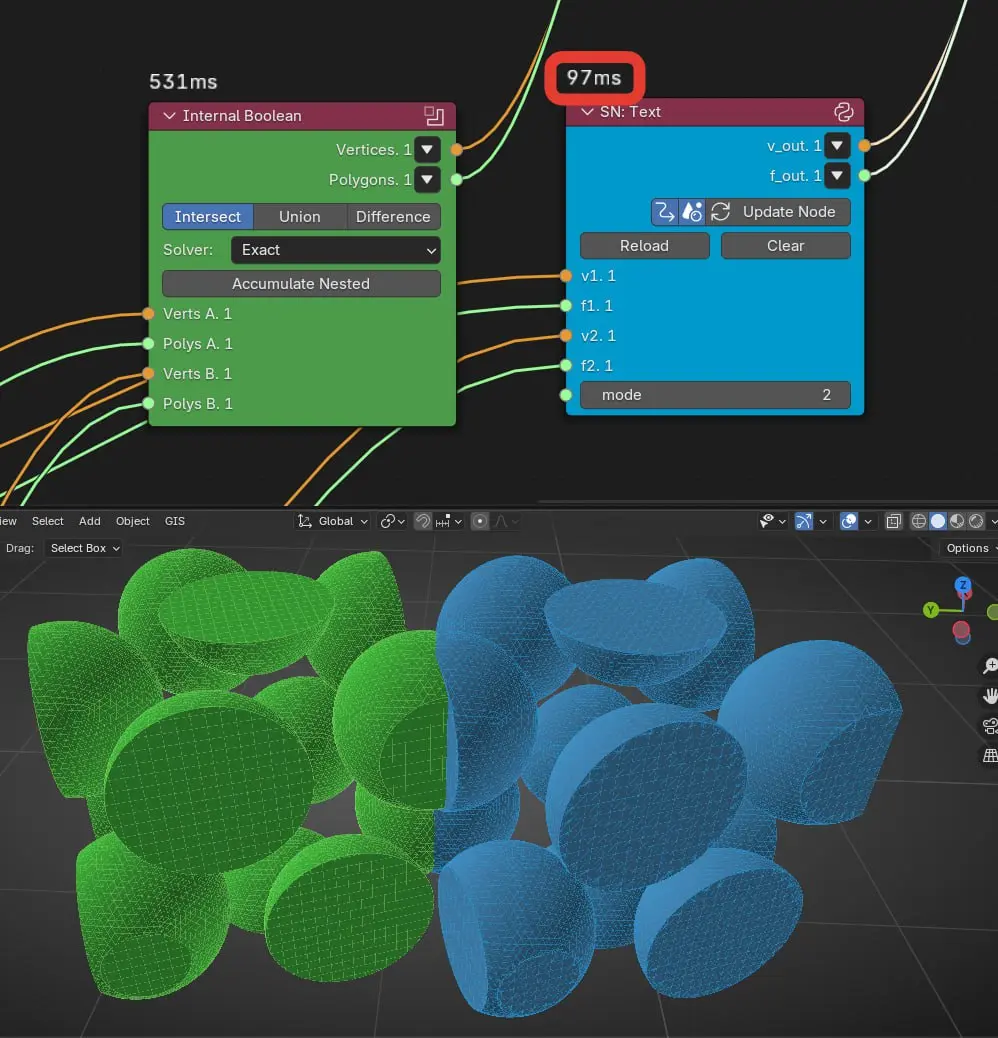Click the Python icon on SN: Text node

click(x=843, y=112)
